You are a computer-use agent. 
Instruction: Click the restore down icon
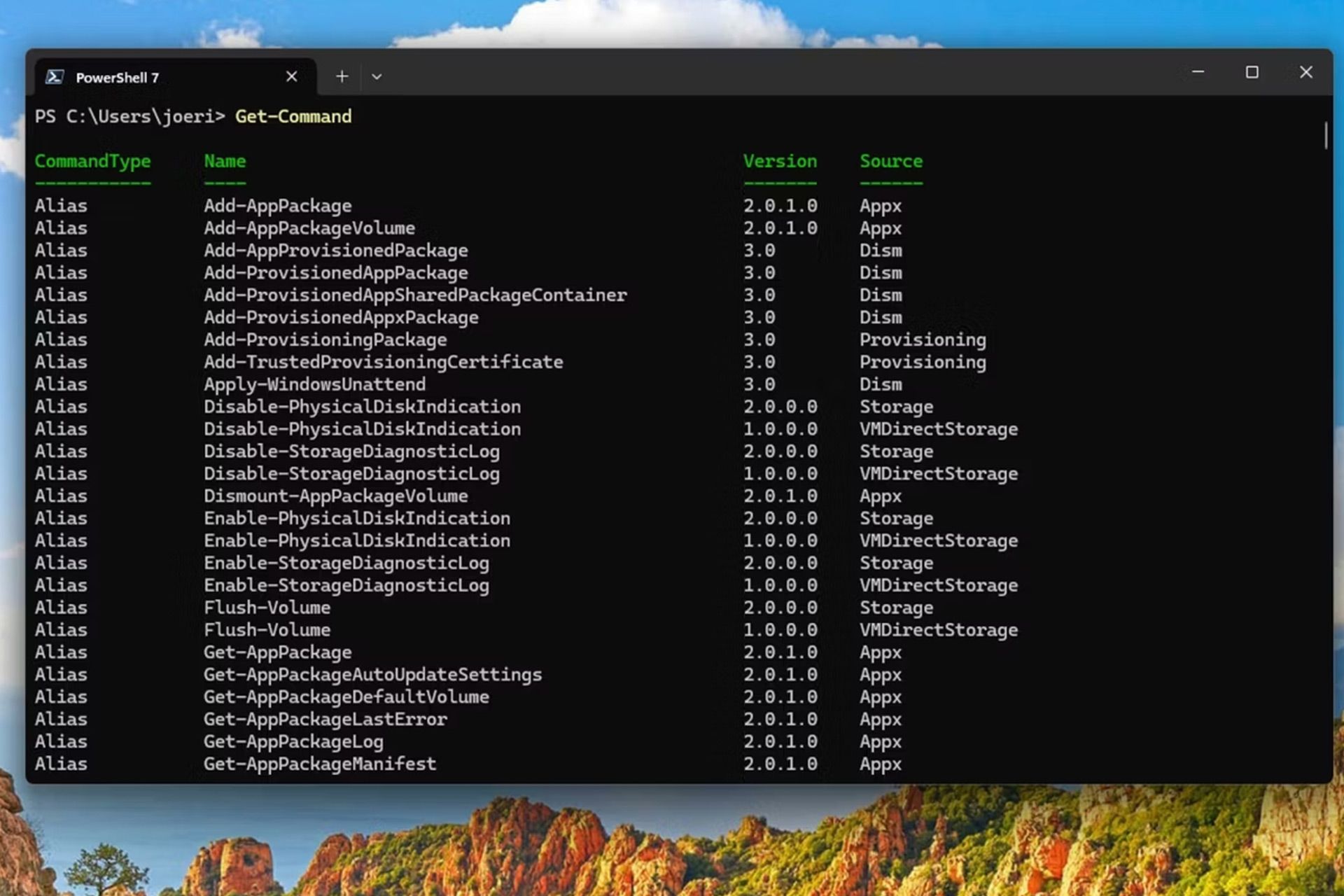(1252, 71)
